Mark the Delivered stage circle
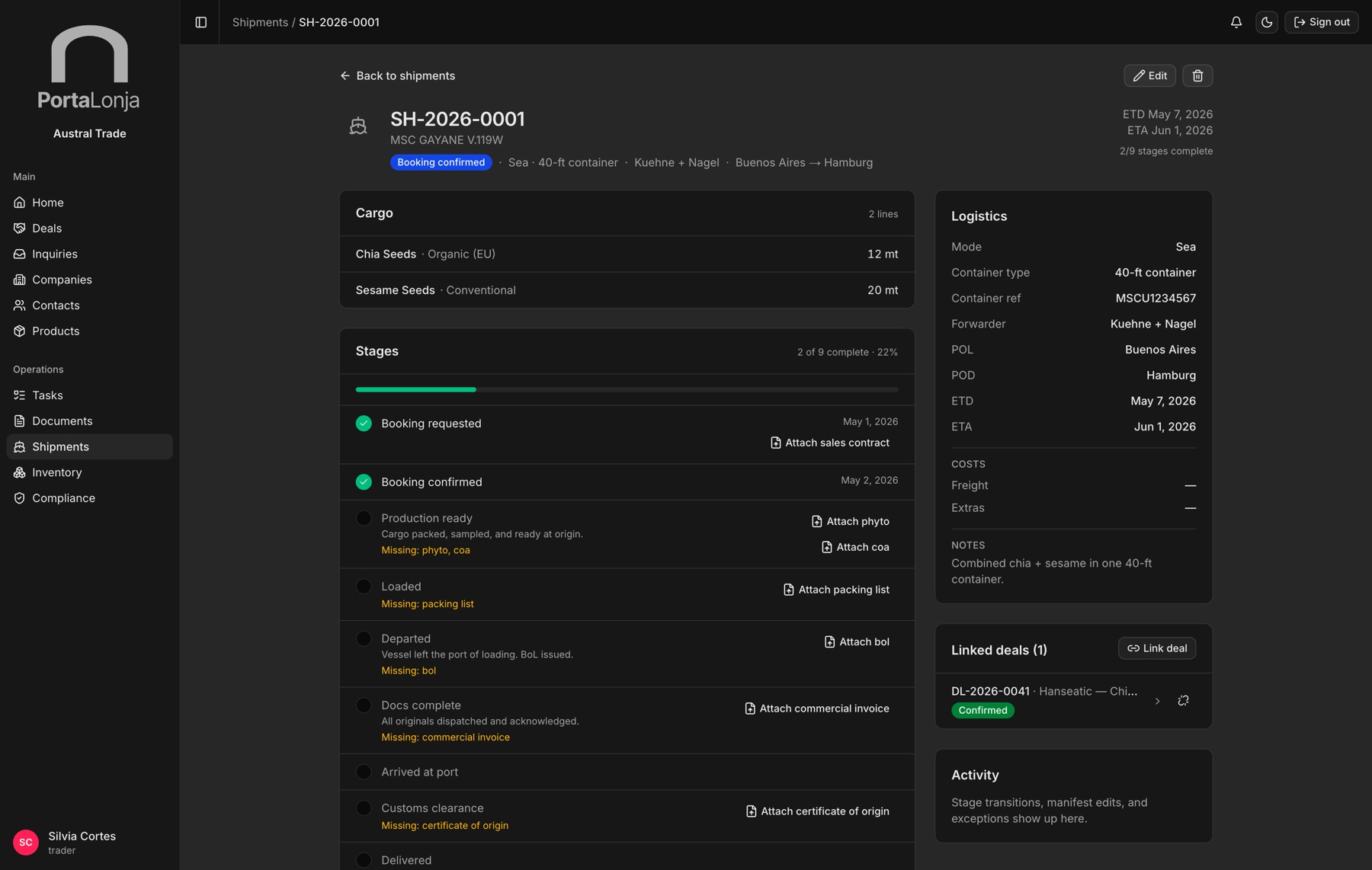 coord(364,860)
